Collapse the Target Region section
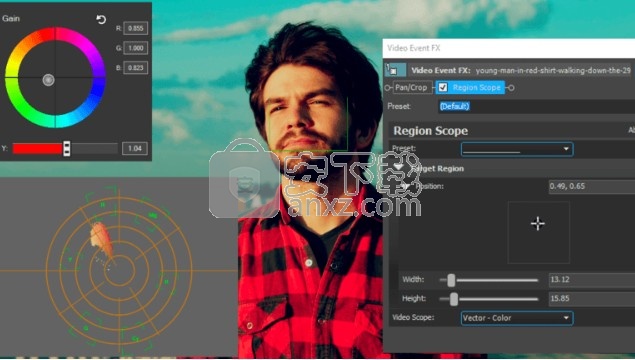The height and width of the screenshot is (360, 635). (x=399, y=168)
